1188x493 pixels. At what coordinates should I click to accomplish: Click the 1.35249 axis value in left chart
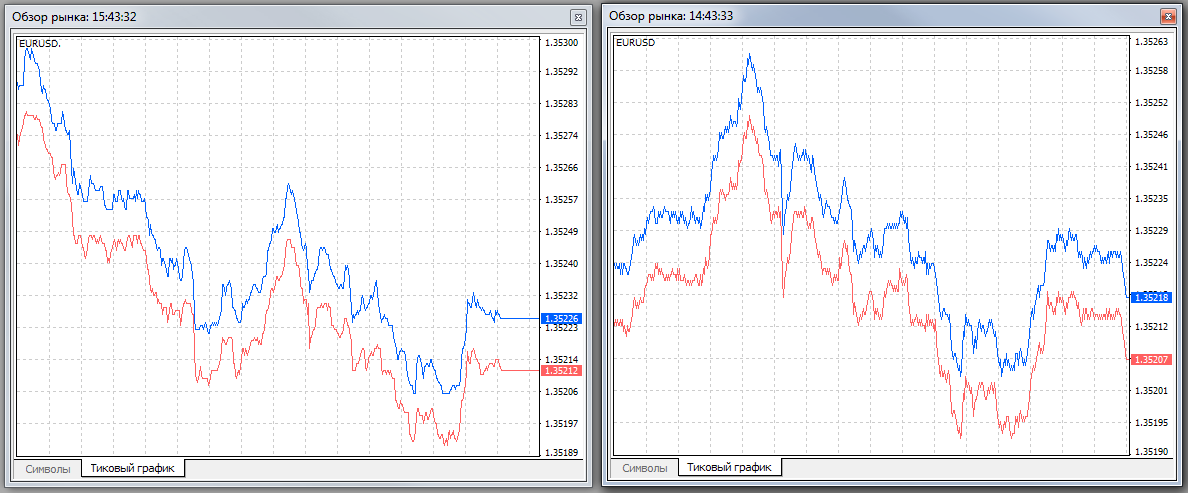pyautogui.click(x=561, y=232)
